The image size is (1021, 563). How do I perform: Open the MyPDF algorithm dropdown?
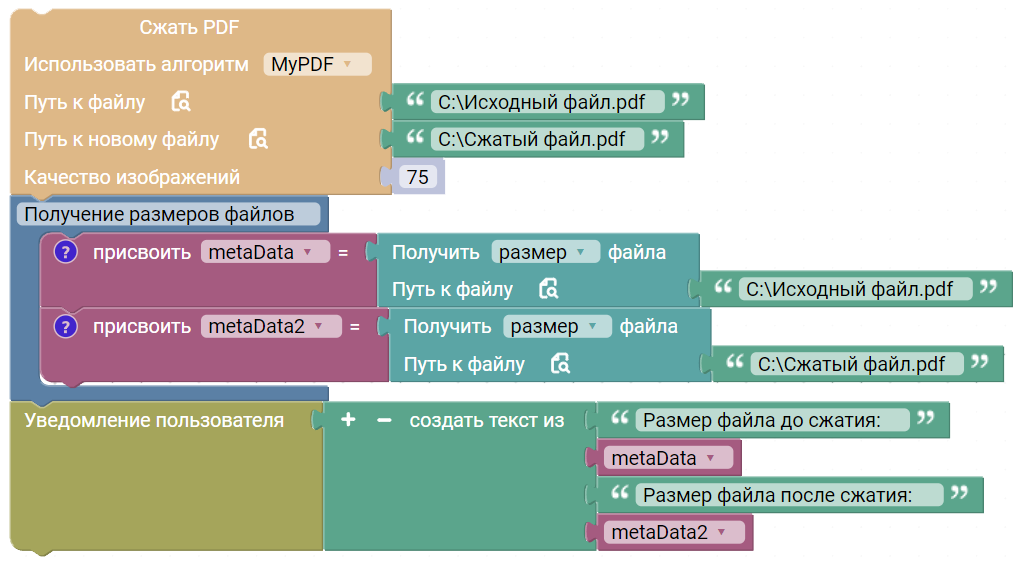[x=317, y=64]
